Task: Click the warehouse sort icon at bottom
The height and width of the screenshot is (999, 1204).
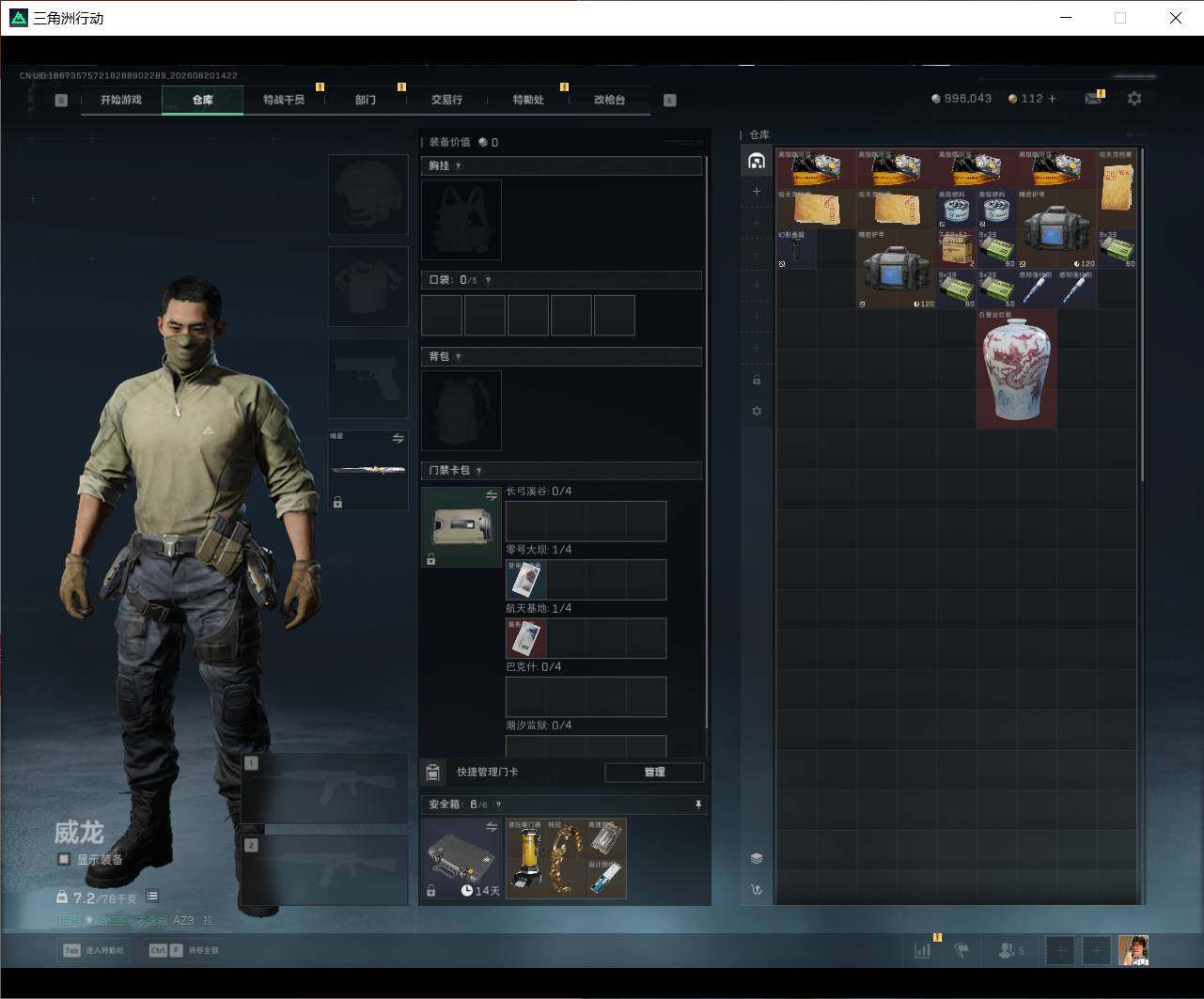Action: tap(757, 889)
